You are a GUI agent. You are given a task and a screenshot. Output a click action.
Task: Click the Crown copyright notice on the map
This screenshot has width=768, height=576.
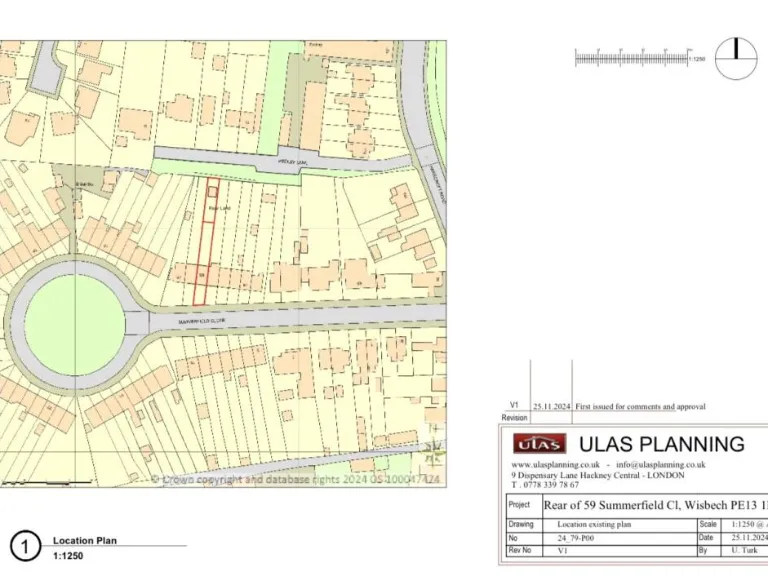296,479
